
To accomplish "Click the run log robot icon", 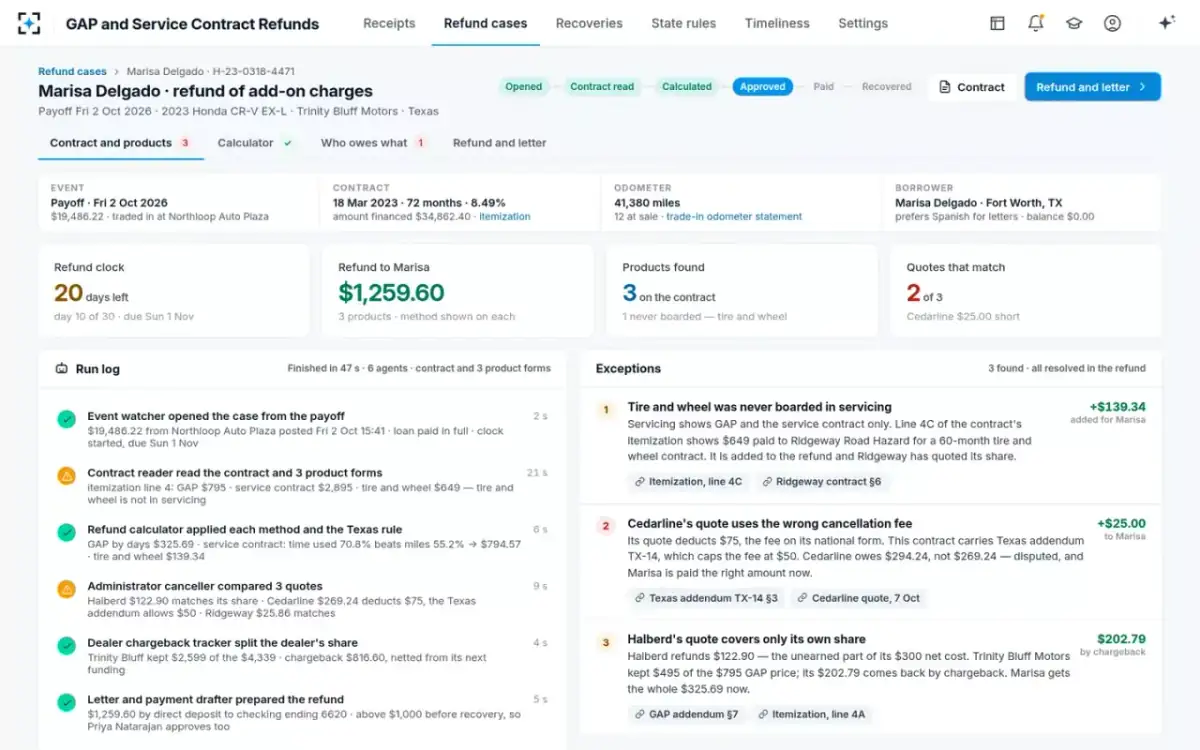I will (x=62, y=368).
